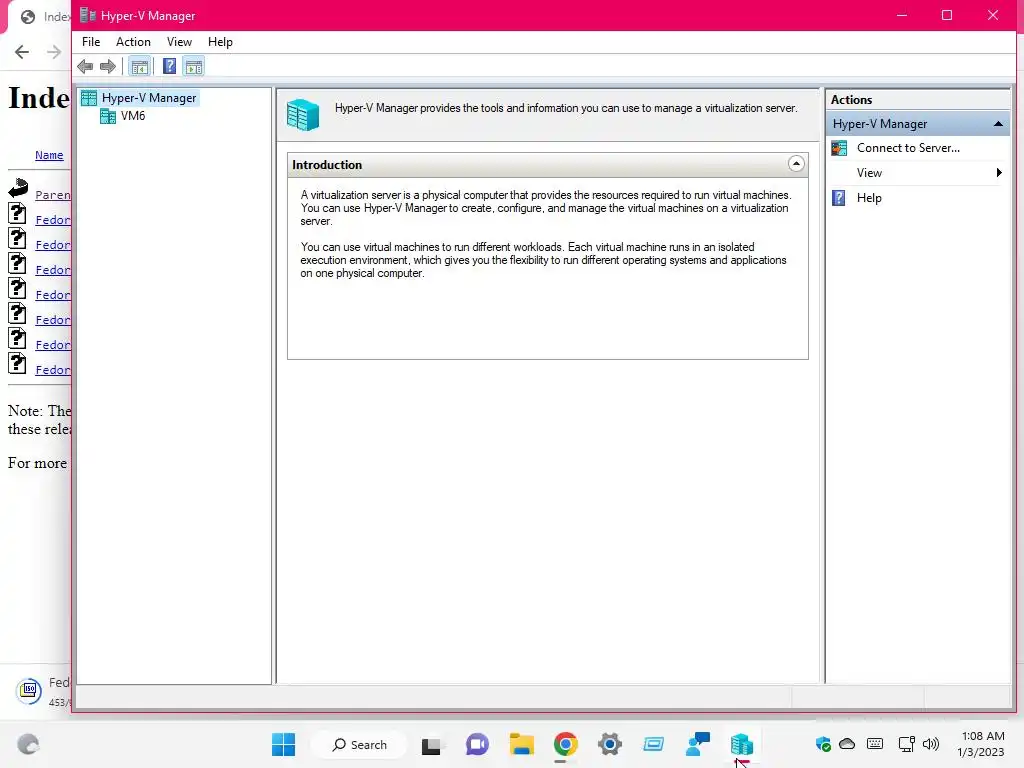Click the weather widget on taskbar
Viewport: 1024px width, 768px height.
(28, 744)
